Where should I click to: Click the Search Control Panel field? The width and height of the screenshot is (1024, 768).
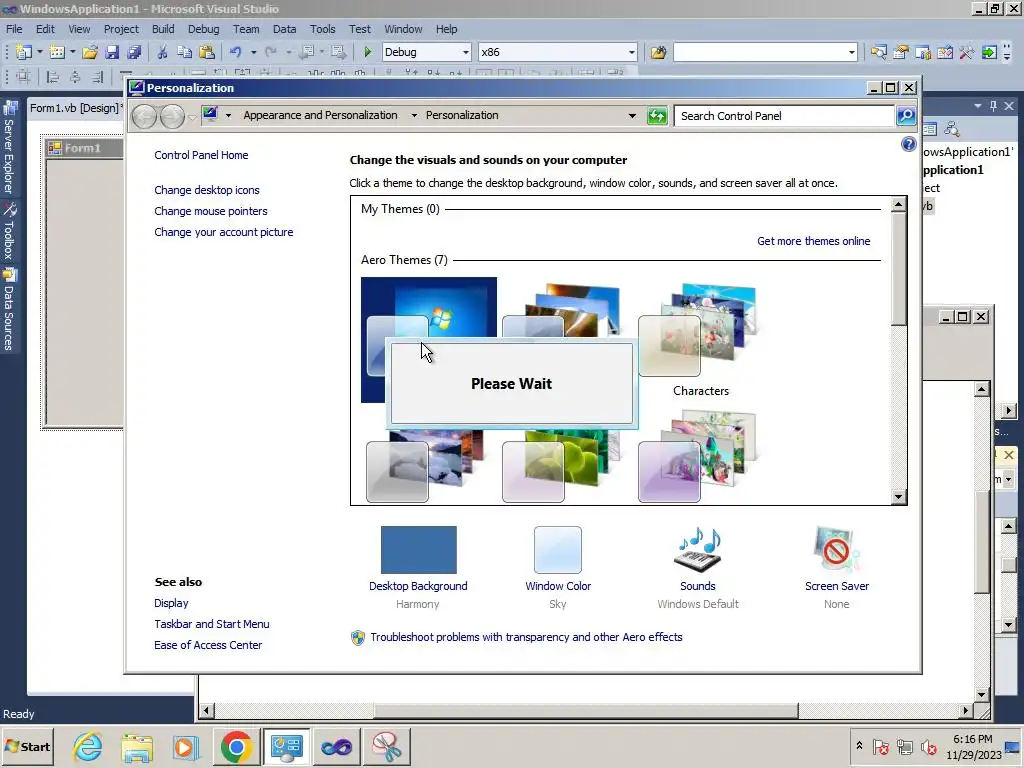[784, 116]
